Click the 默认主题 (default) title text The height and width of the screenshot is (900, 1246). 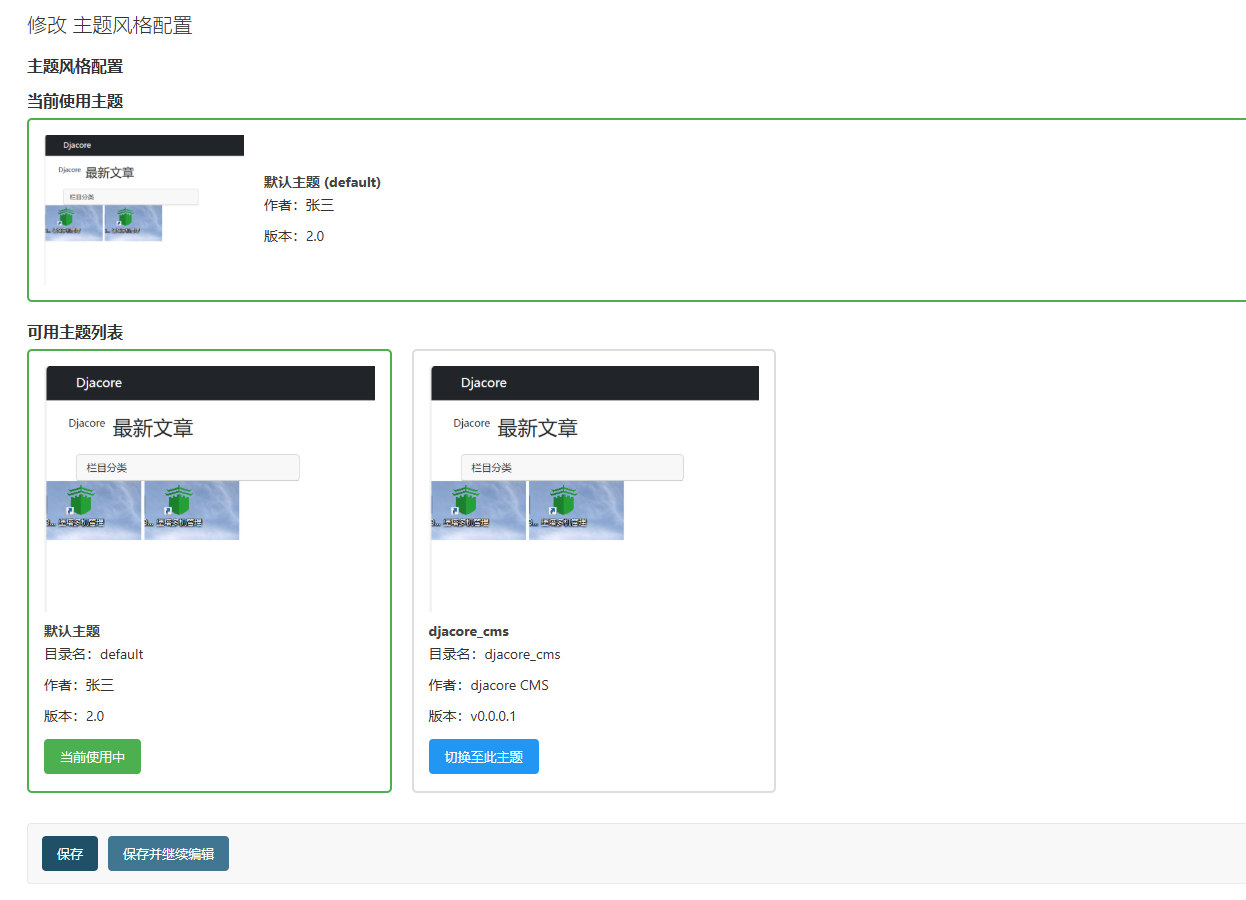pos(322,182)
